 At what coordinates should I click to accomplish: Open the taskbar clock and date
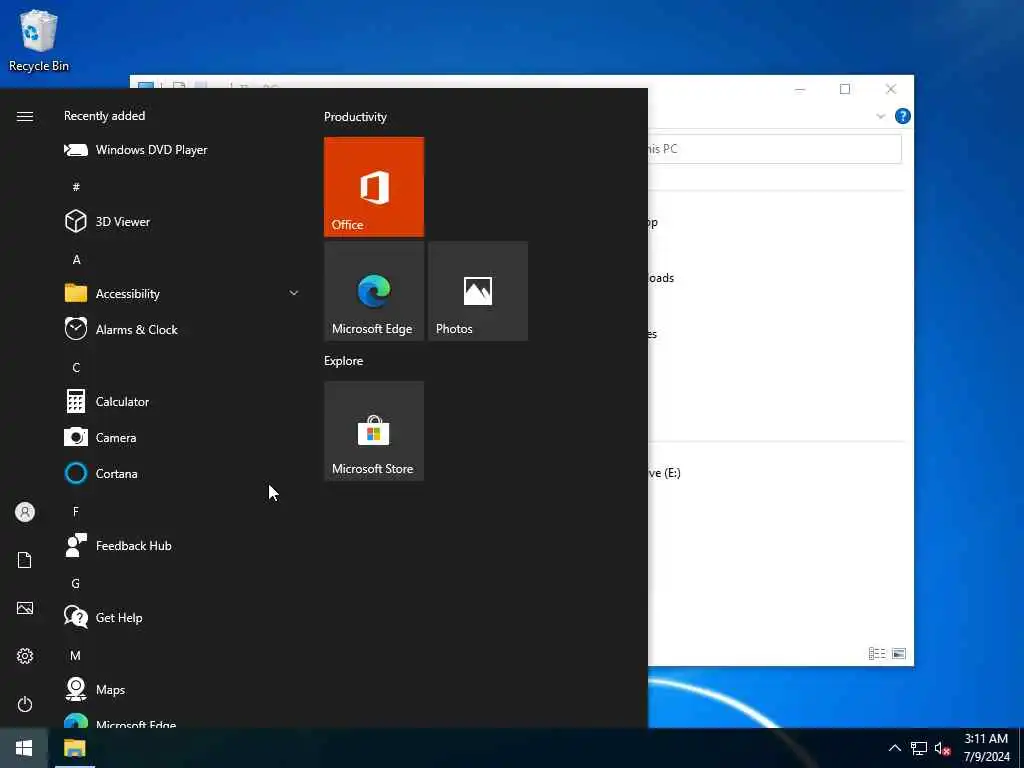click(x=987, y=748)
